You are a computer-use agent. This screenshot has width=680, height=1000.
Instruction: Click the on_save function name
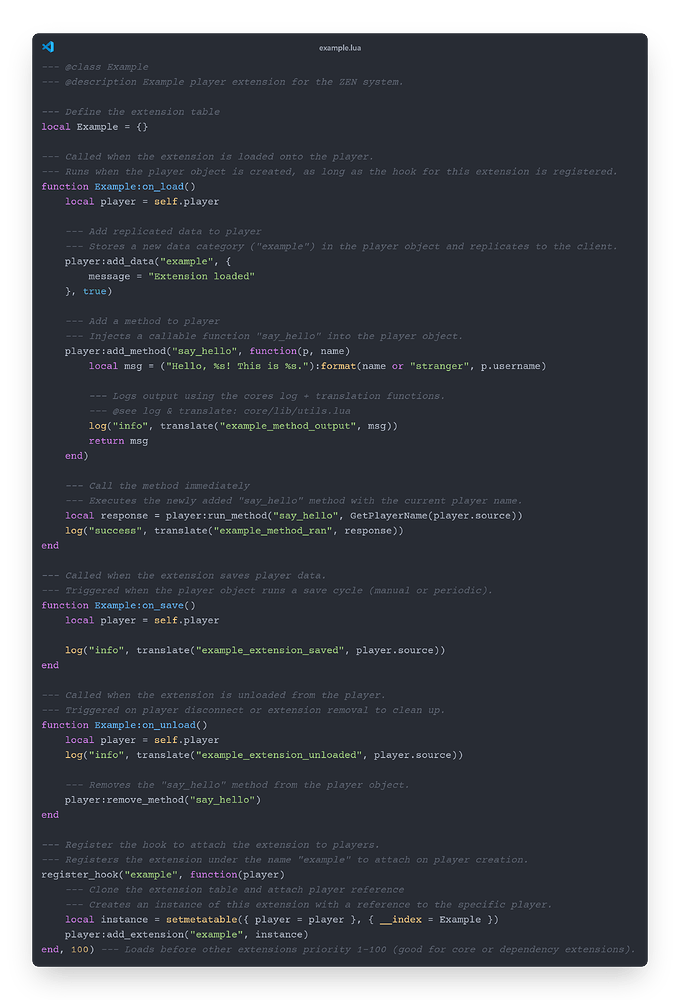(160, 605)
